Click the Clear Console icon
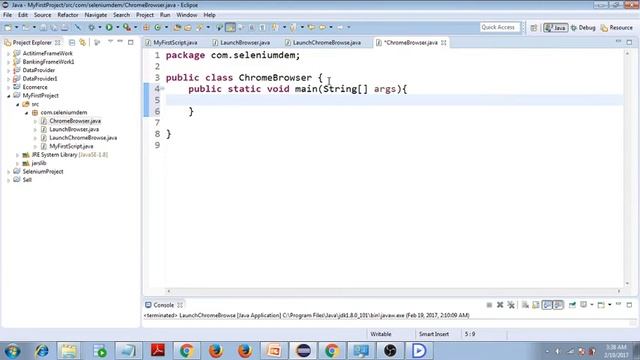 click(x=525, y=305)
